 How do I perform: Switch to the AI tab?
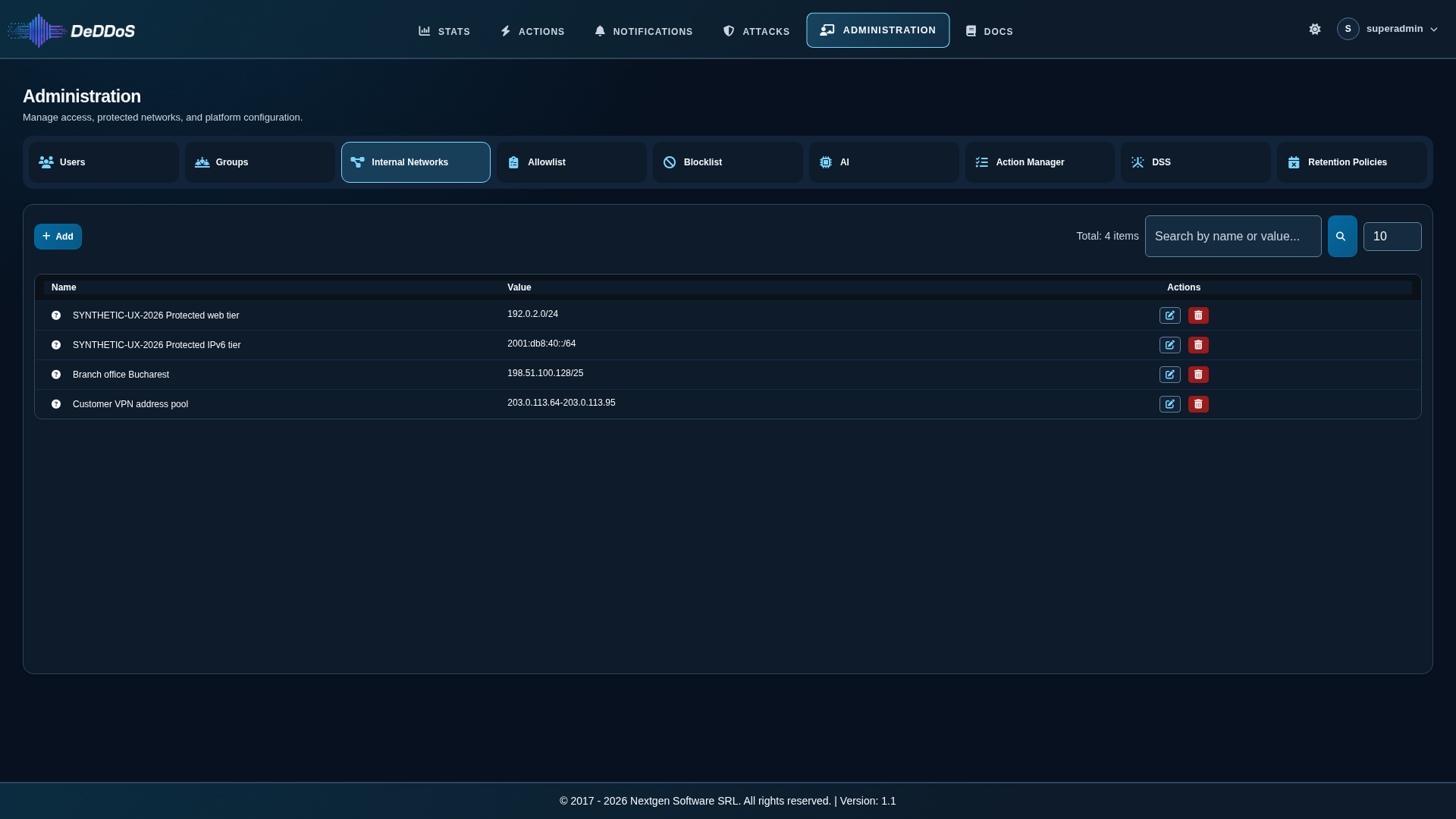[x=884, y=162]
